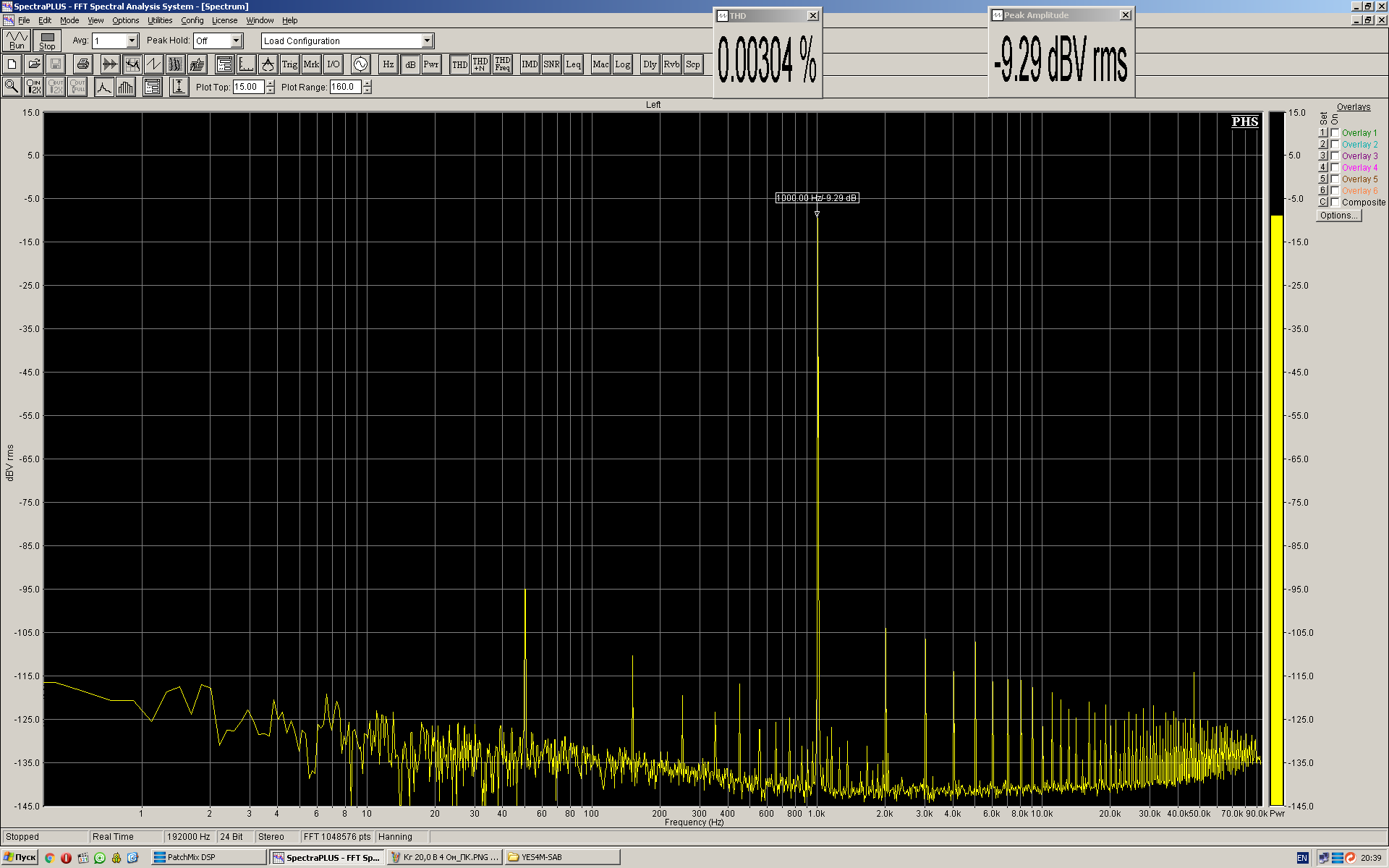Switch to bar graph display icon
The height and width of the screenshot is (868, 1389).
pos(126,87)
